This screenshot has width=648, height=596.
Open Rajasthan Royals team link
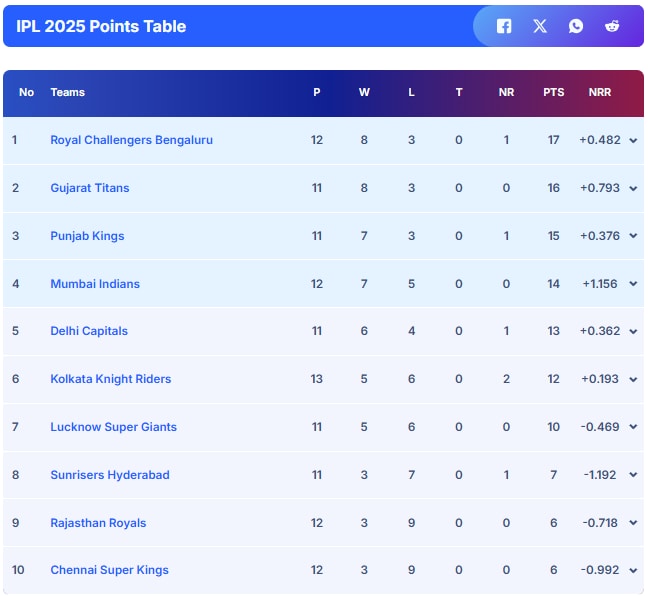click(x=98, y=523)
